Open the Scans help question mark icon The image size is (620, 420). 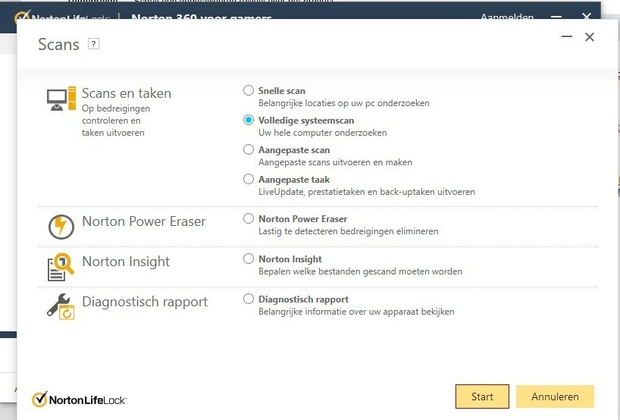point(94,44)
